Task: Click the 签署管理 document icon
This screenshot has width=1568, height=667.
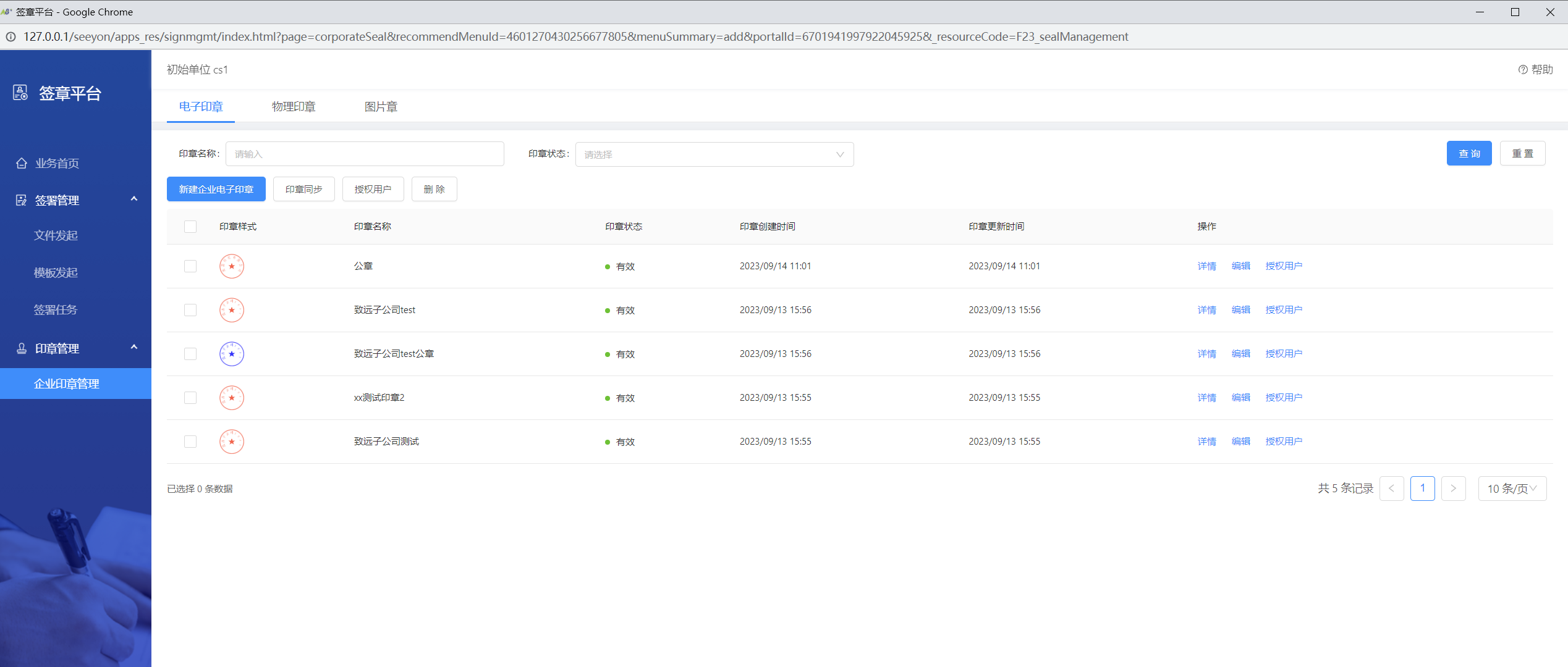Action: 22,200
